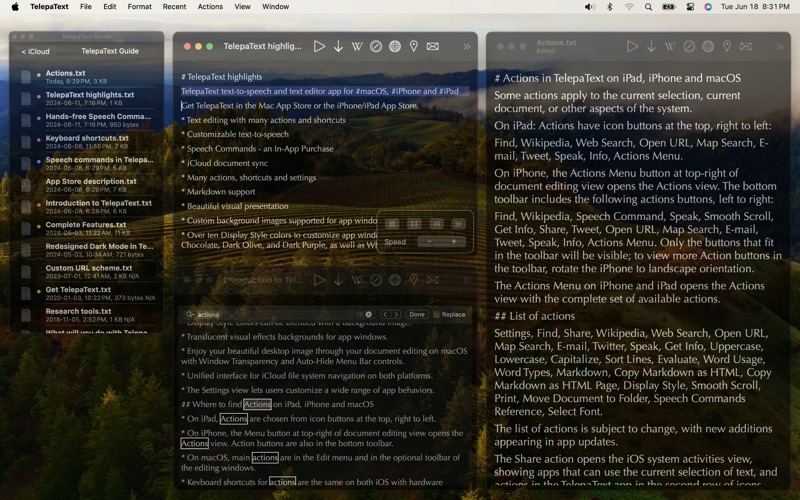This screenshot has height=500, width=800.
Task: Select the TelepaText highlights.txt file row
Action: 87,98
